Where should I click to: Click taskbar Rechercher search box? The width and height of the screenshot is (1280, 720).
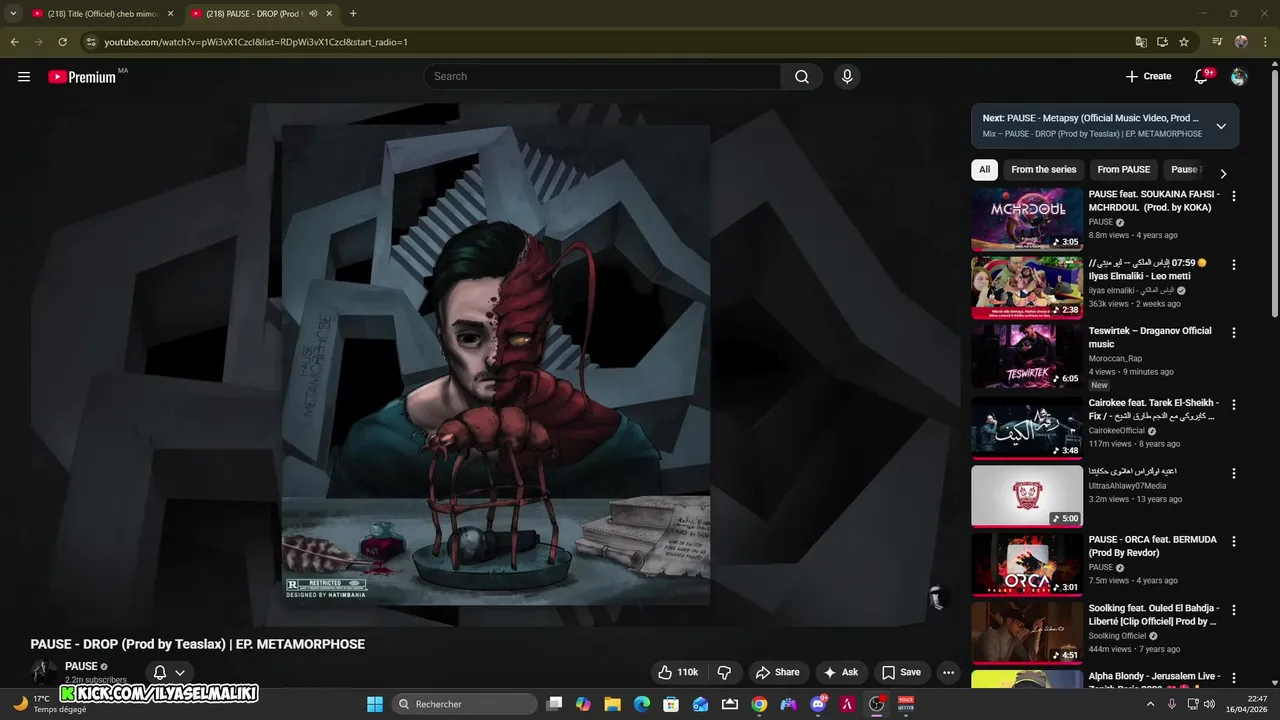464,704
